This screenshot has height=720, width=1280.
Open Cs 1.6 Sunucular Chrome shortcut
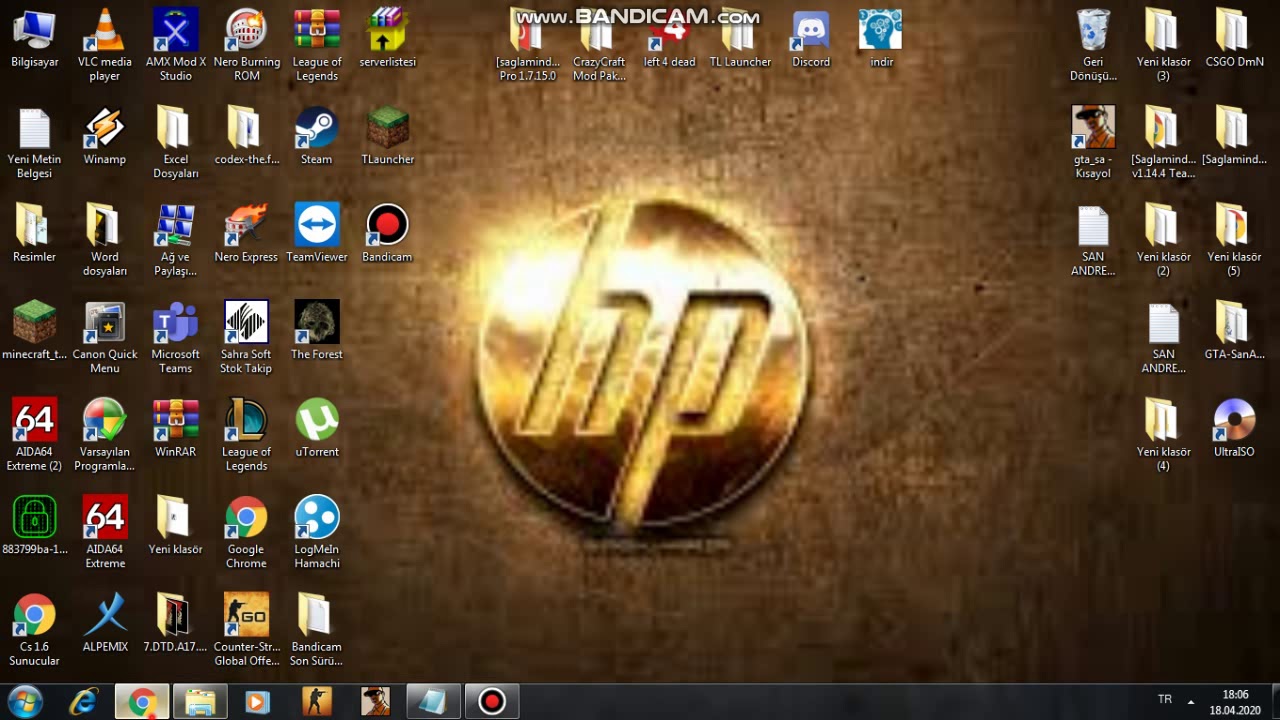34,629
